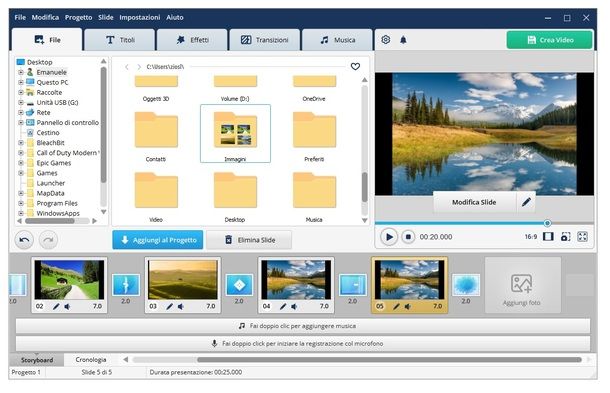Screen dimensions: 610x393
Task: Click the microphone recording track bar
Action: 303,344
